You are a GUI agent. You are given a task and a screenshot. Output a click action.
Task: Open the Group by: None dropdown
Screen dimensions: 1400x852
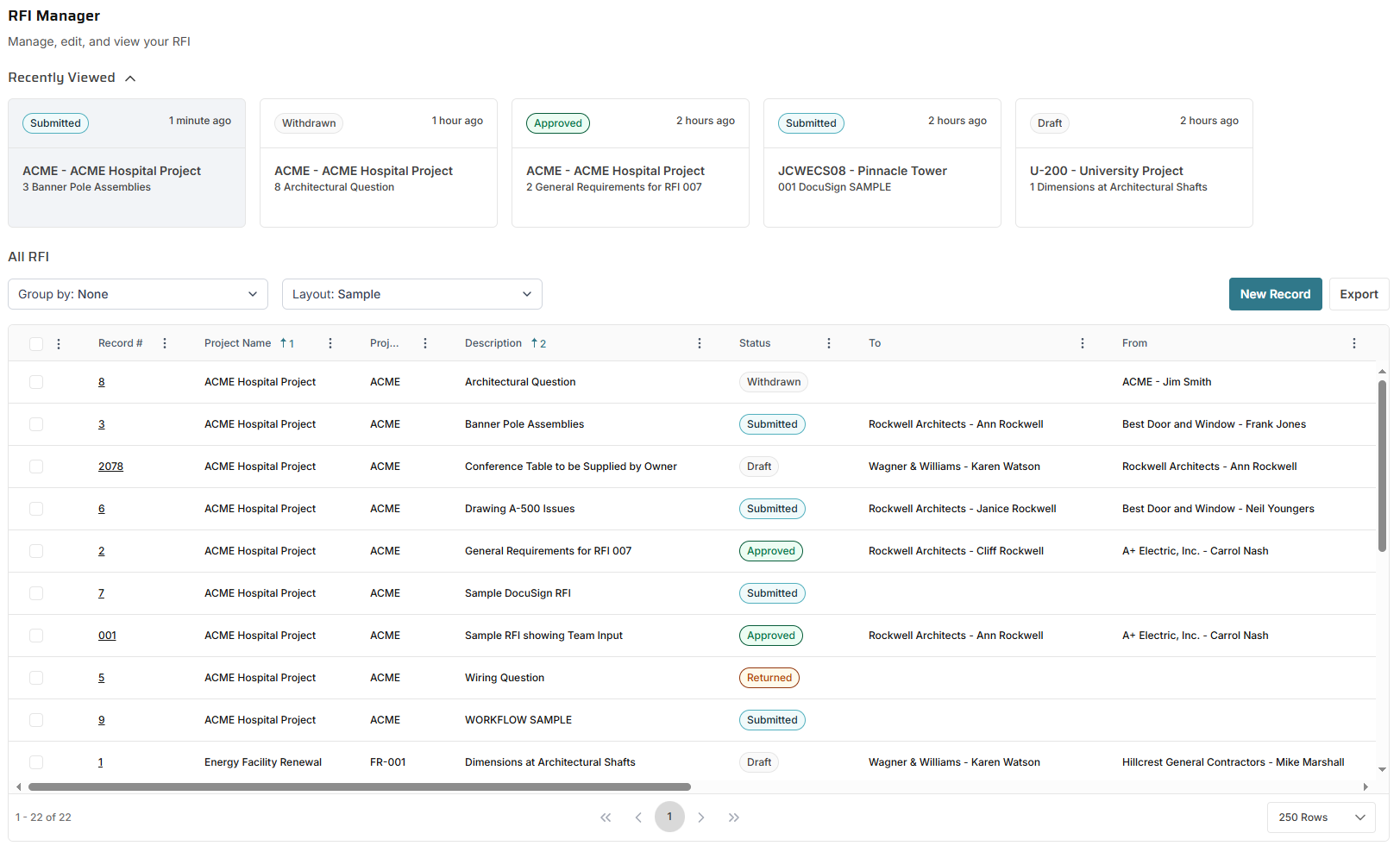pos(138,294)
